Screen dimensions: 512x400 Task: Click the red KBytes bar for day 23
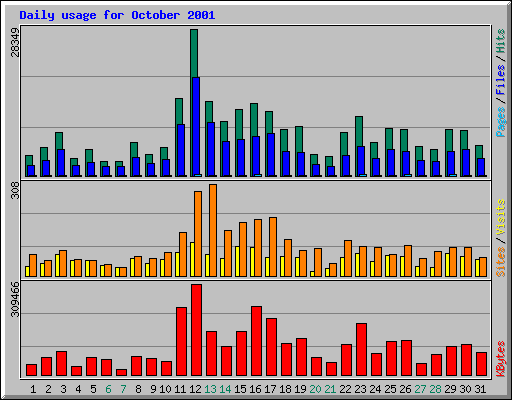[361, 349]
